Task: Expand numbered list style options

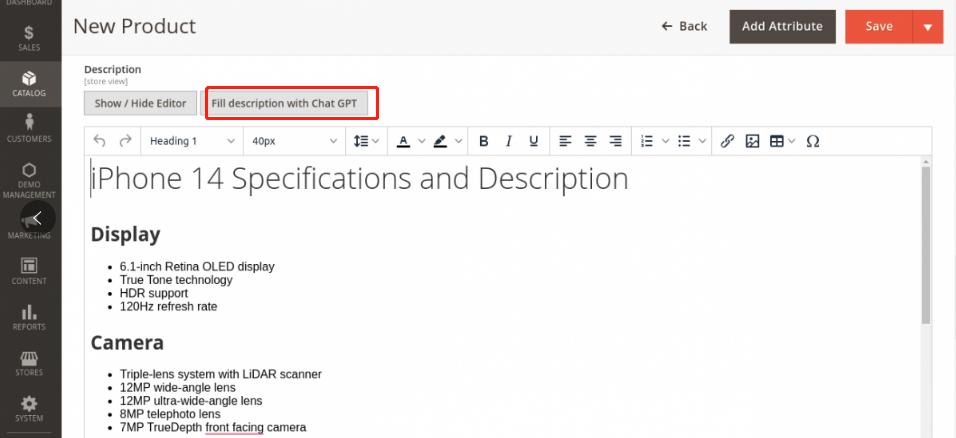Action: click(x=666, y=142)
